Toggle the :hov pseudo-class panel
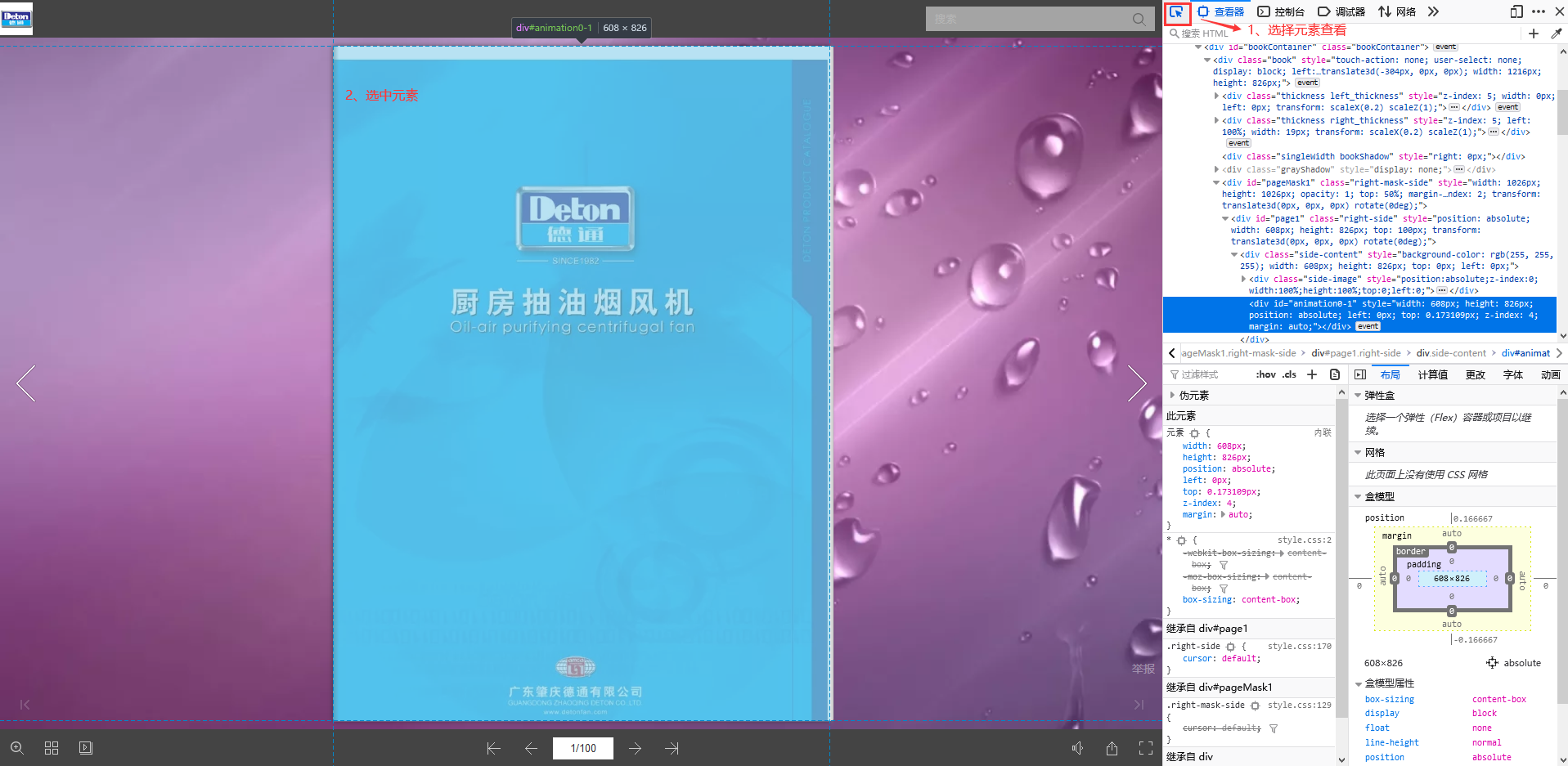 (x=1265, y=374)
